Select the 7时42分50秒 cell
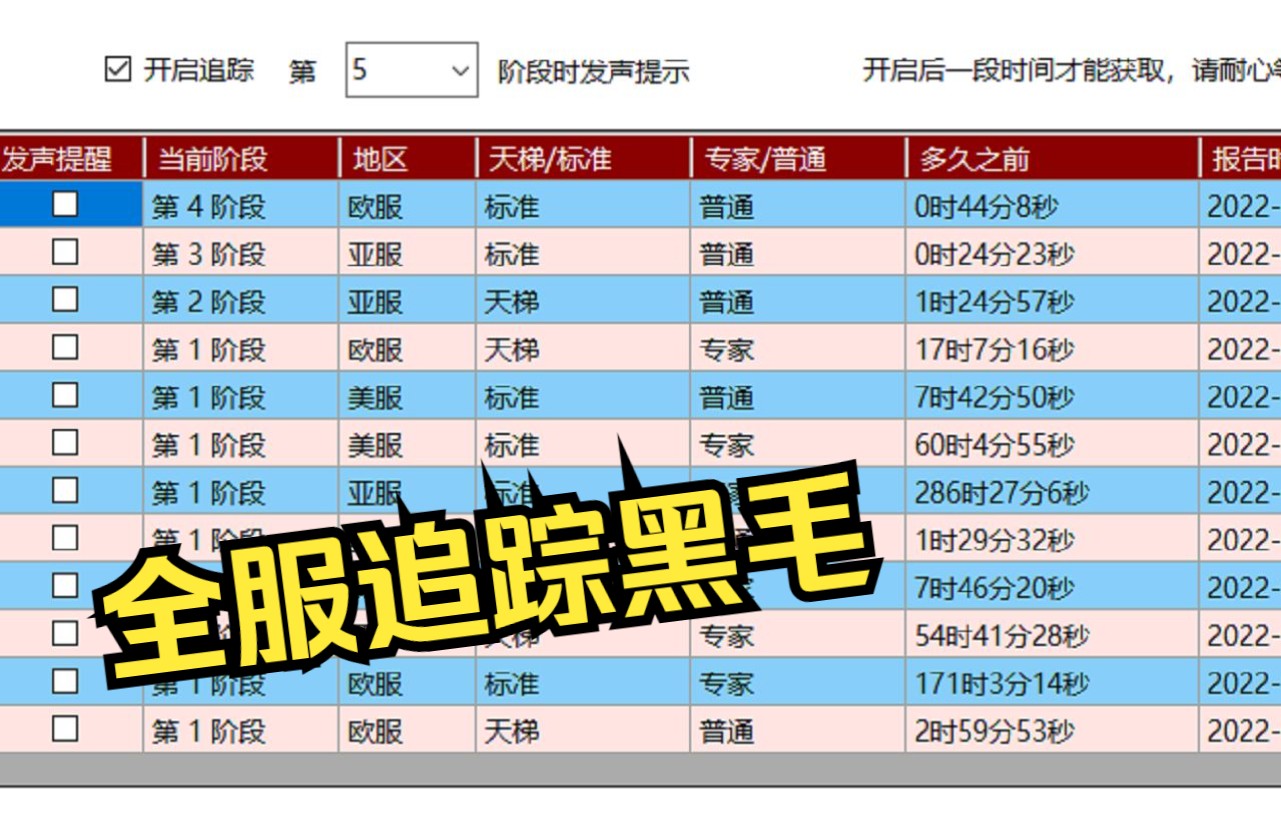The height and width of the screenshot is (815, 1281). (1052, 397)
